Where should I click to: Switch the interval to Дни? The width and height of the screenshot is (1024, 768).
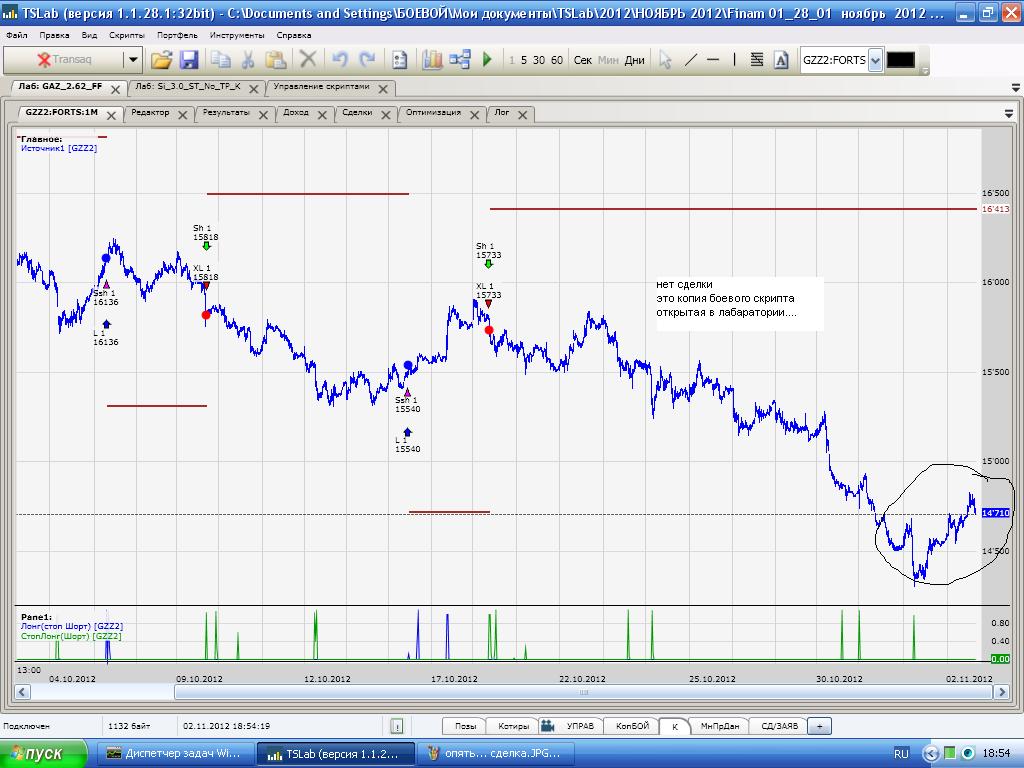tap(634, 60)
